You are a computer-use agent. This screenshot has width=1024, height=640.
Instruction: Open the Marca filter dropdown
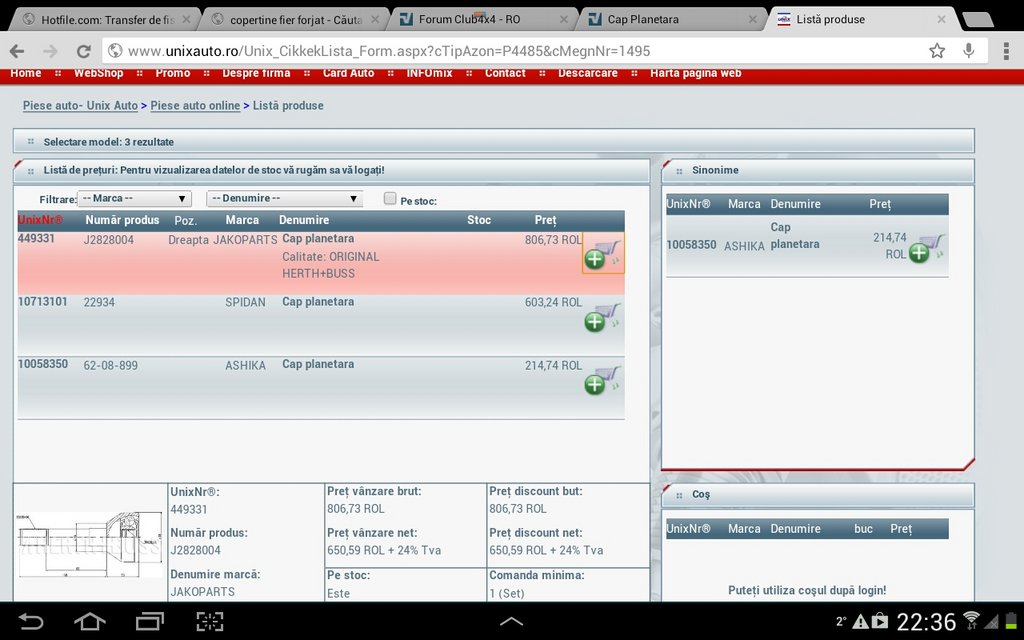tap(135, 199)
